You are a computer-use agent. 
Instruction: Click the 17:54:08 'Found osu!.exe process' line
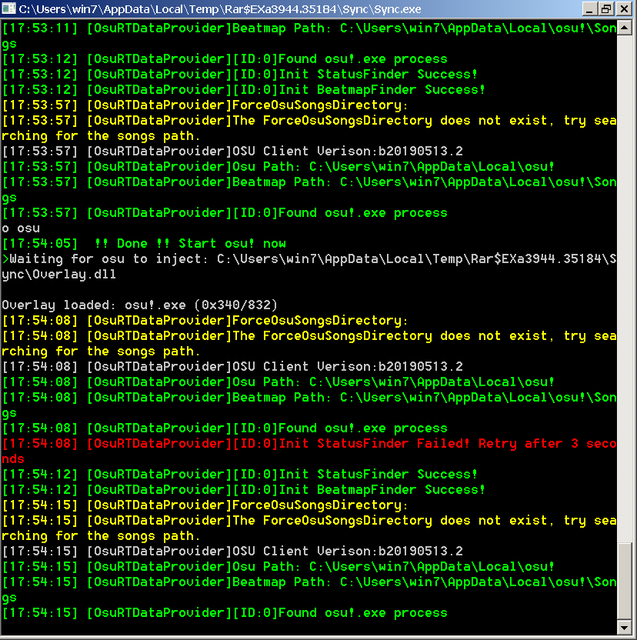point(224,428)
